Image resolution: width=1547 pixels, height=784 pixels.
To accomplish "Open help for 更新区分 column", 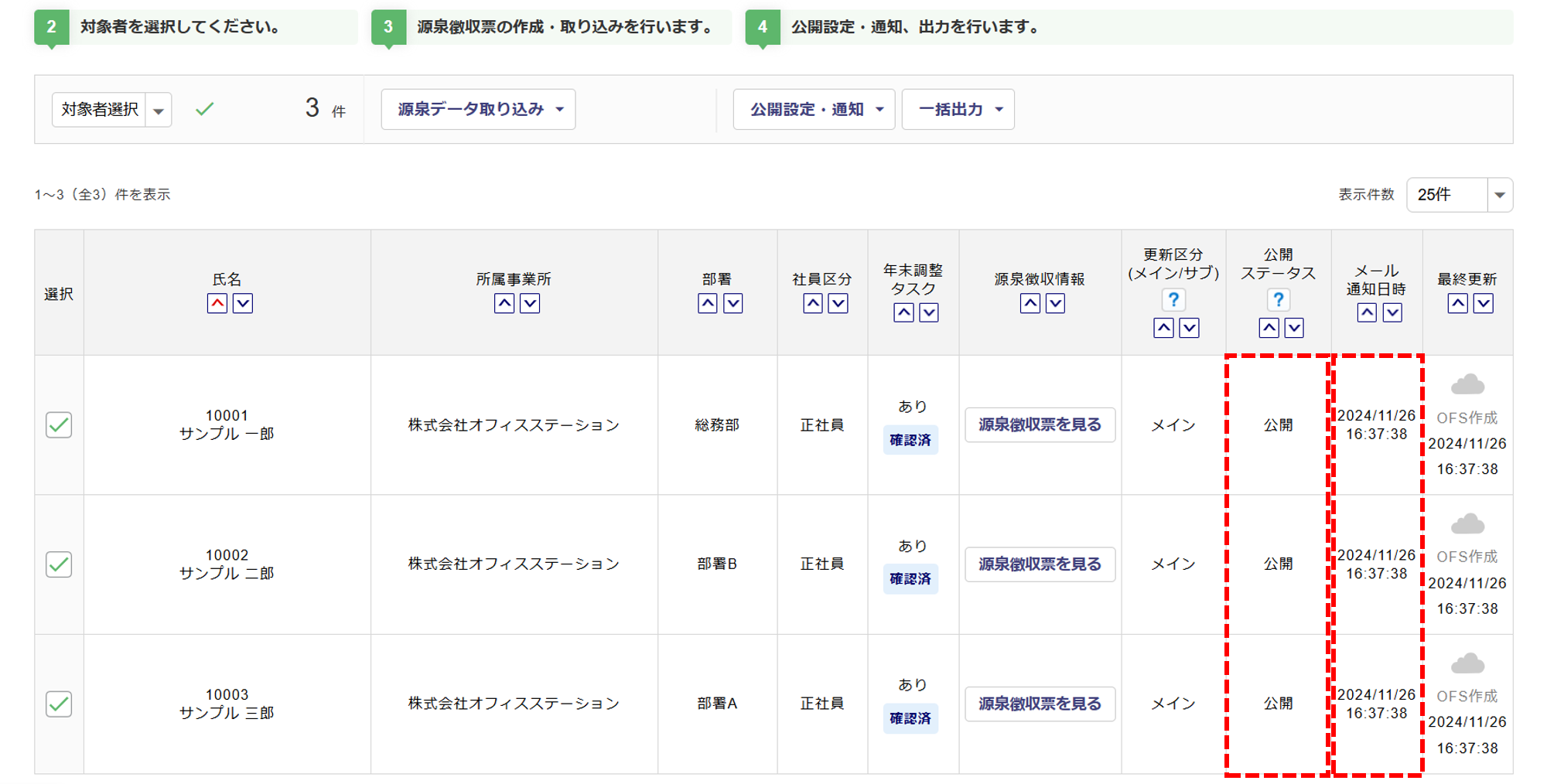I will pyautogui.click(x=1173, y=300).
